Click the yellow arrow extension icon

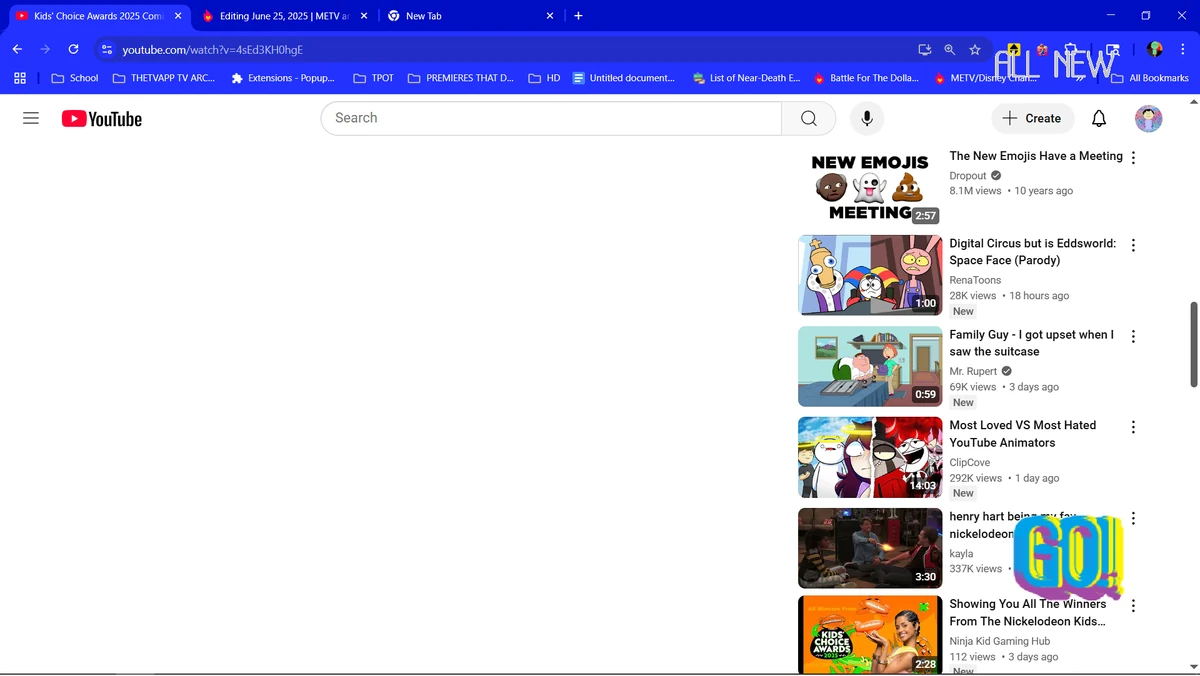click(x=1014, y=49)
